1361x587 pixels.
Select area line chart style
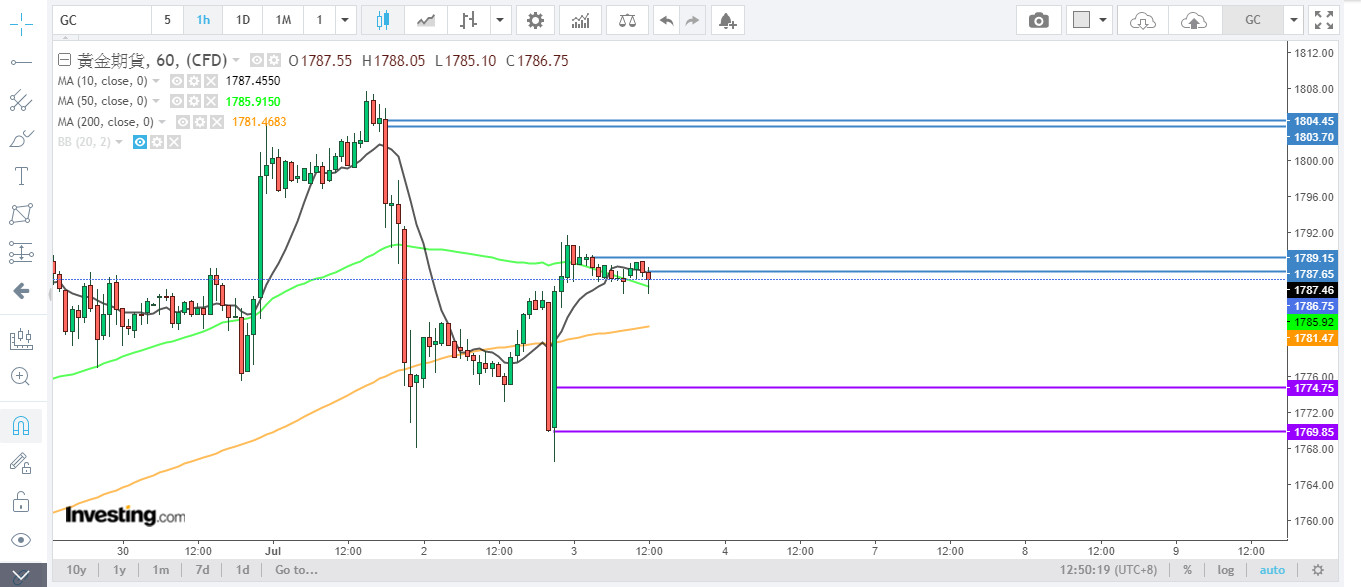[x=426, y=20]
